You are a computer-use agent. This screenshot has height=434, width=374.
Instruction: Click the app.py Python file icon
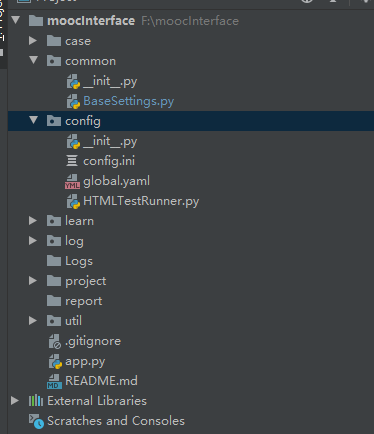pyautogui.click(x=55, y=362)
